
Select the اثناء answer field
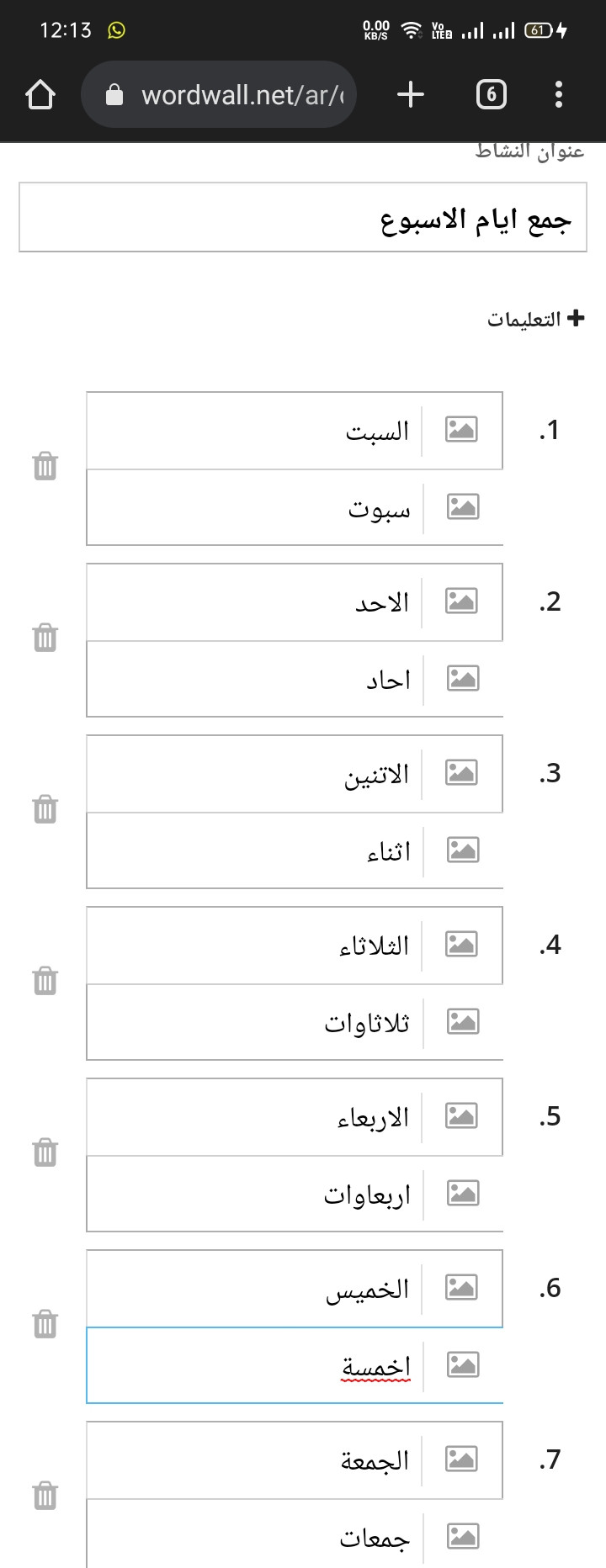pyautogui.click(x=255, y=850)
